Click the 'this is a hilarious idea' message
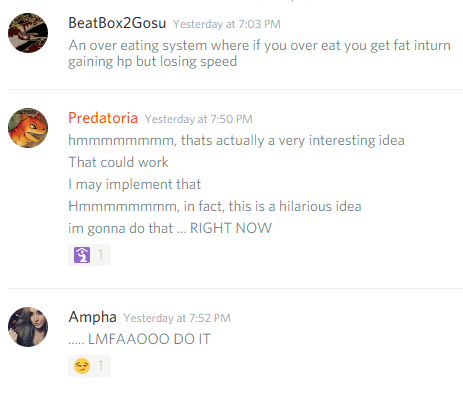The height and width of the screenshot is (397, 463). (x=215, y=206)
